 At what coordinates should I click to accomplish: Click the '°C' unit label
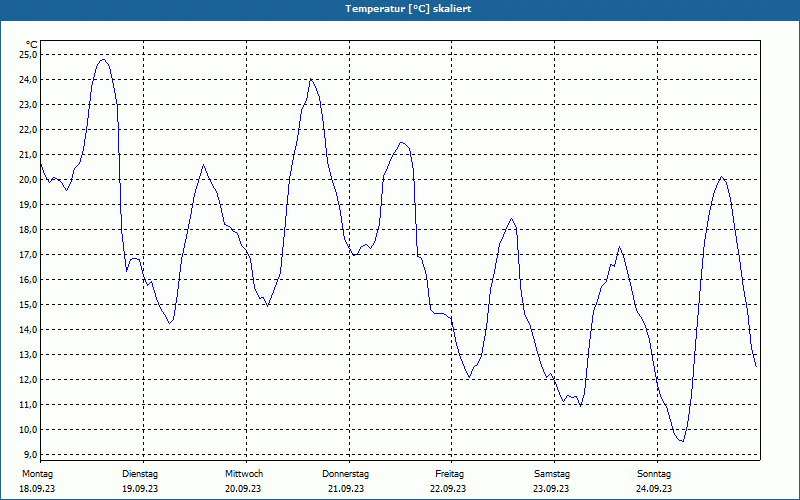coord(32,45)
